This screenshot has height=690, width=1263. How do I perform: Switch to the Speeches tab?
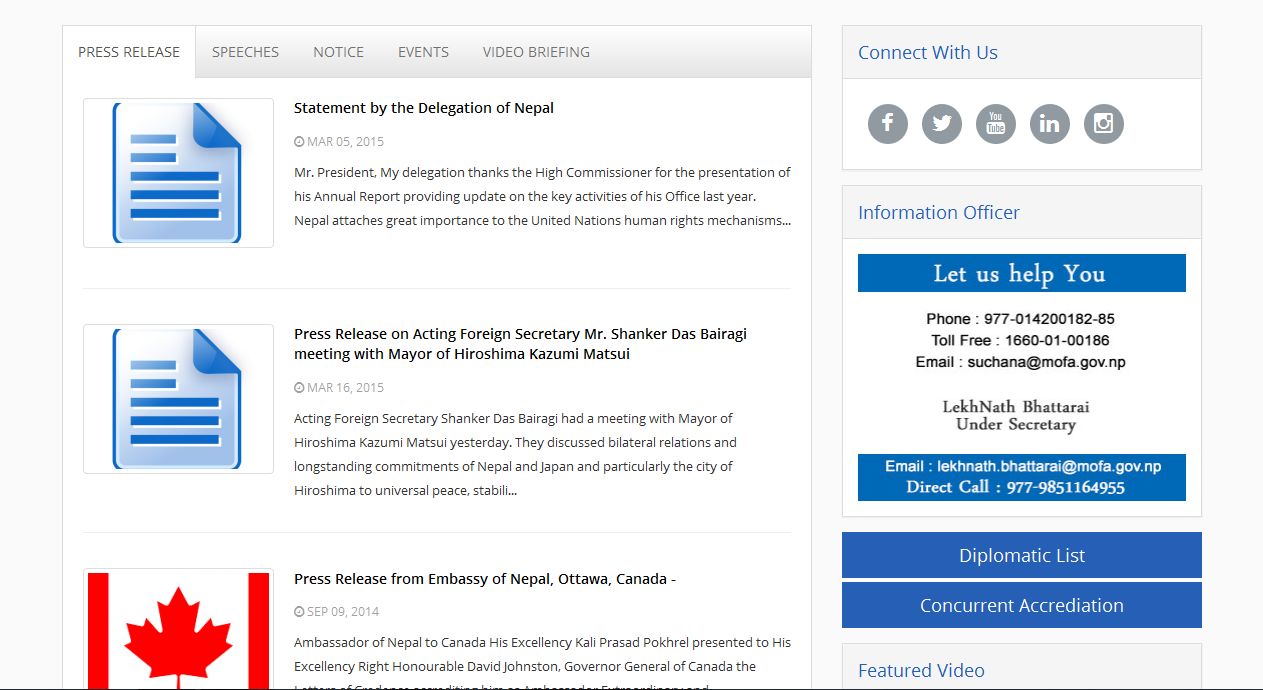pyautogui.click(x=245, y=52)
